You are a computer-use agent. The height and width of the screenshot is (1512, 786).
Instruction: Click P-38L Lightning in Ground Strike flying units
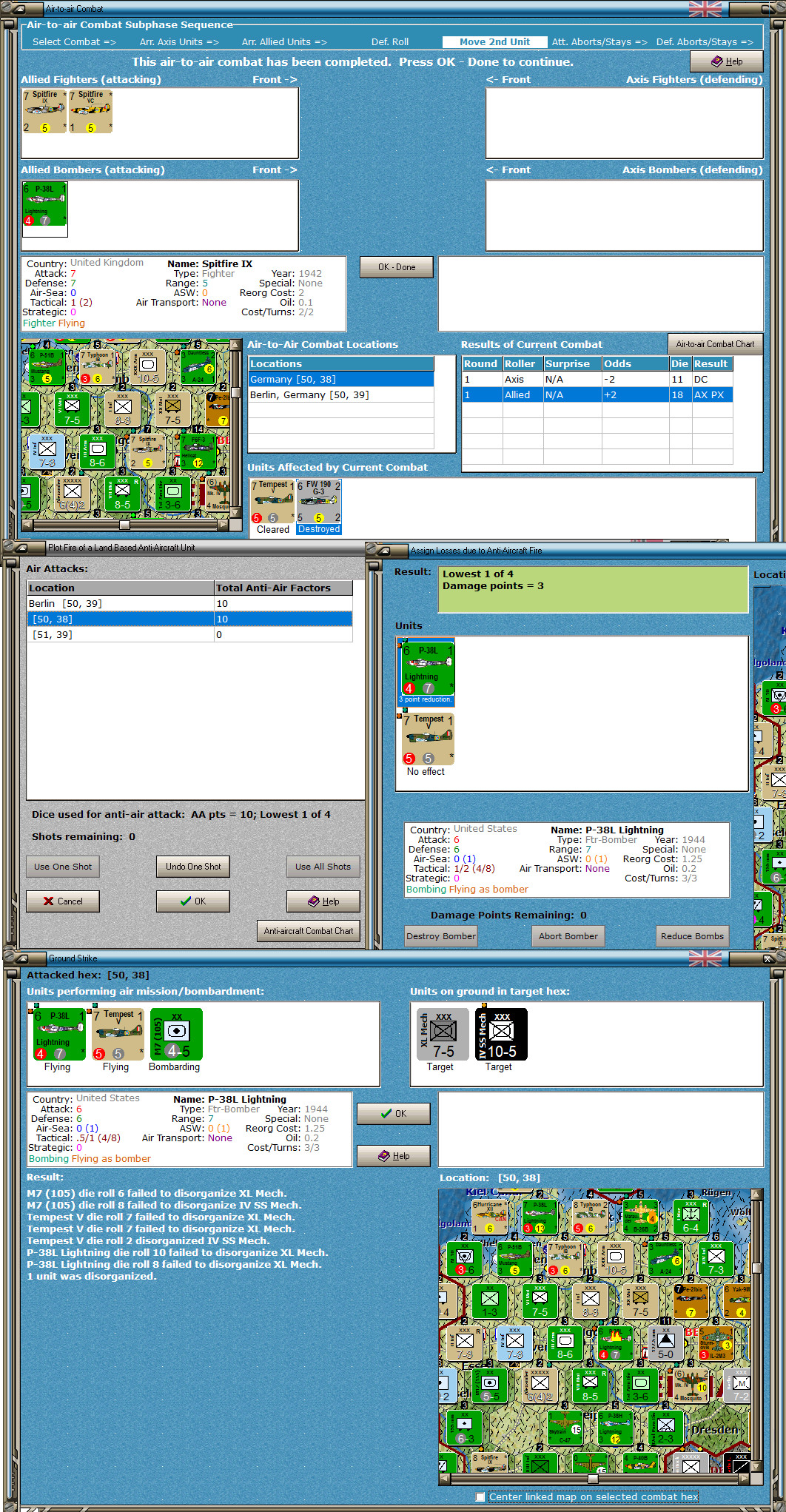pyautogui.click(x=58, y=1034)
